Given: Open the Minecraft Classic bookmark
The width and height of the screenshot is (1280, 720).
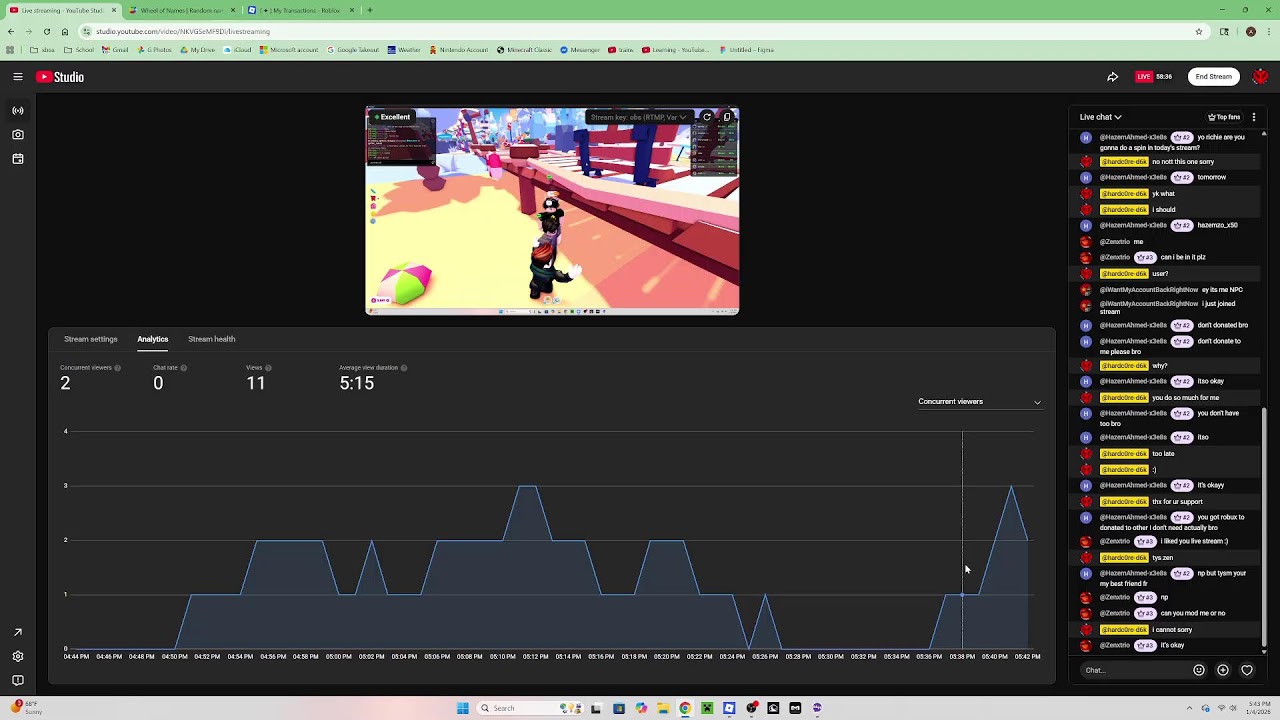Looking at the screenshot, I should pos(524,50).
